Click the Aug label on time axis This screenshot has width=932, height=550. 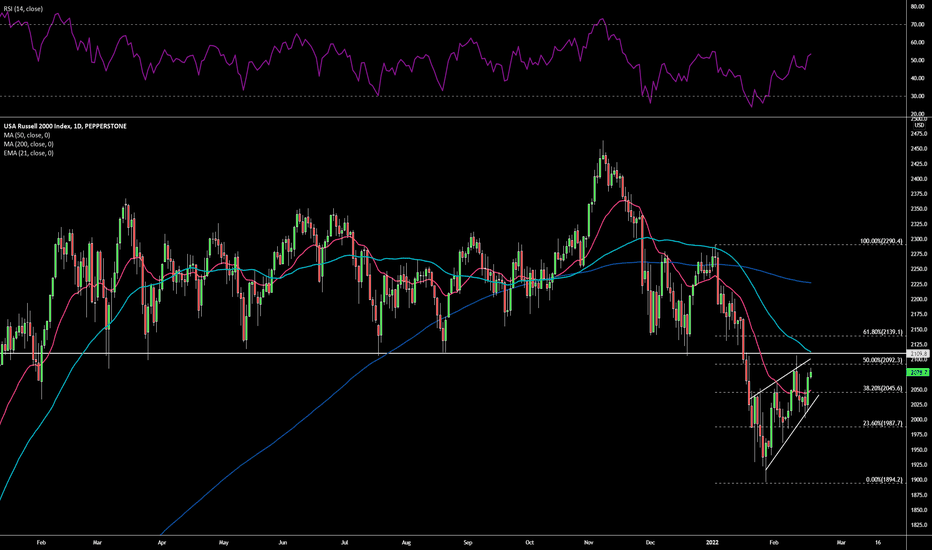point(406,542)
